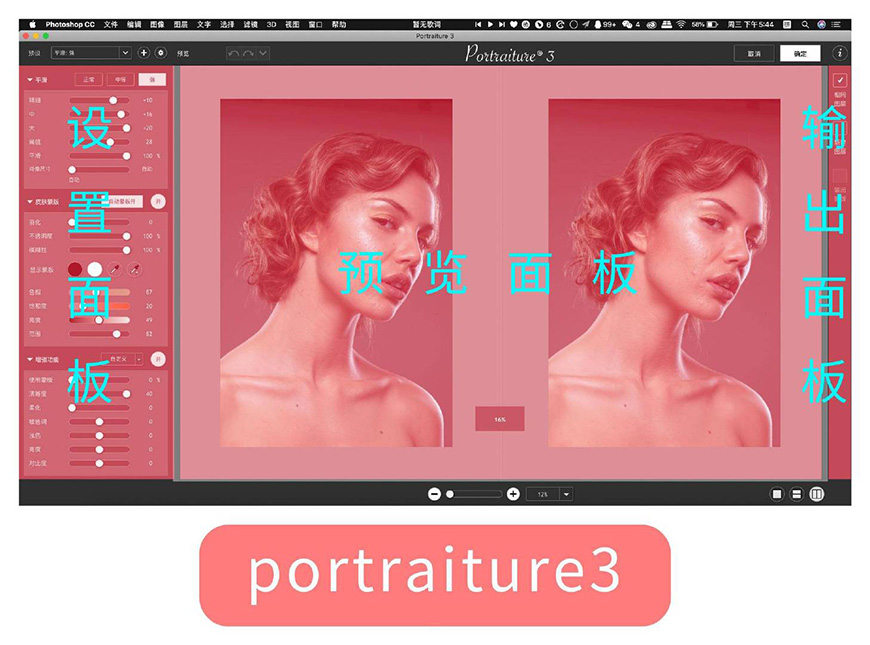Click the Spotlight search icon
Screen dimensions: 870x645
click(805, 24)
